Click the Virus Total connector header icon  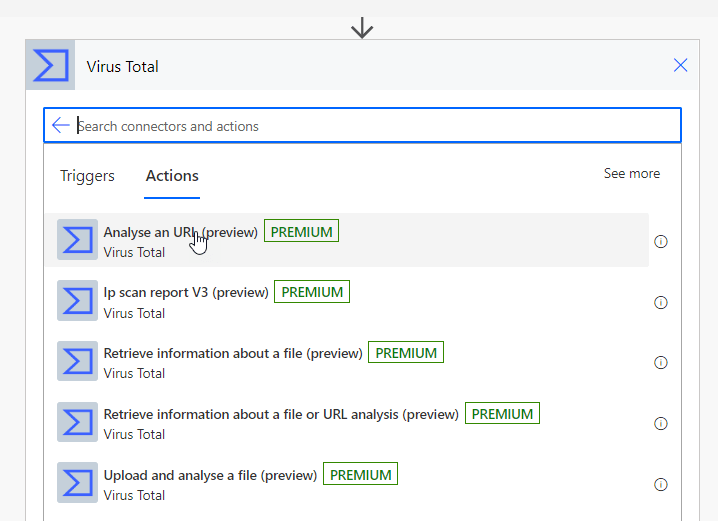pos(50,66)
